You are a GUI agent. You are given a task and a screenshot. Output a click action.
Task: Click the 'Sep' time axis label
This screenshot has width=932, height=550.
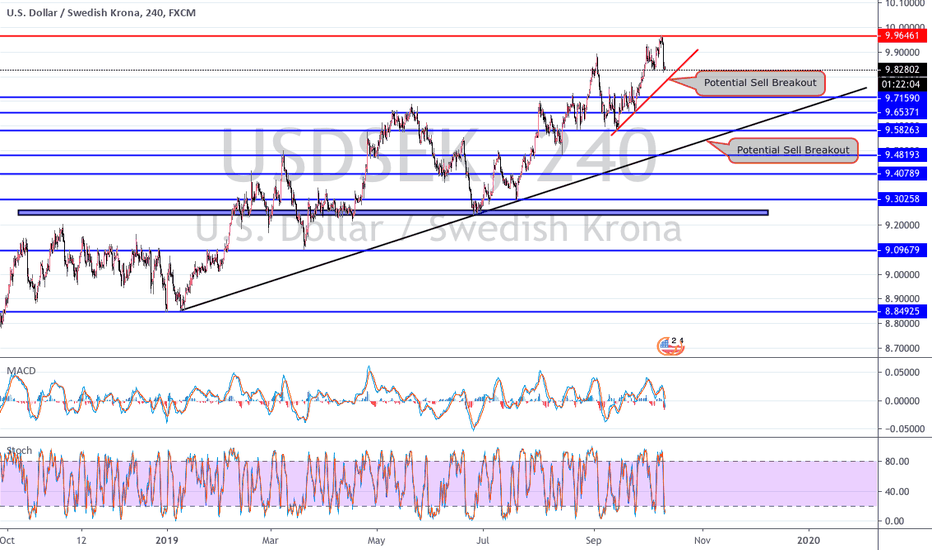pyautogui.click(x=594, y=540)
